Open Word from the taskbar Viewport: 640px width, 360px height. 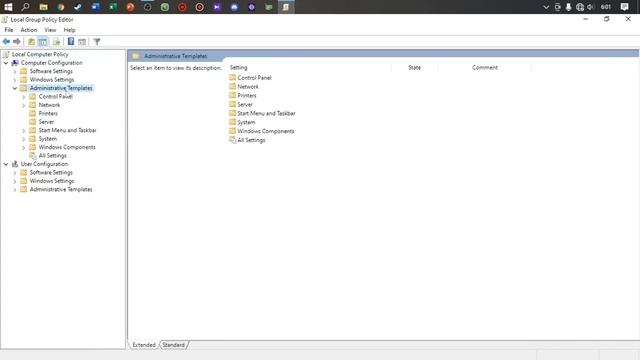[96, 7]
